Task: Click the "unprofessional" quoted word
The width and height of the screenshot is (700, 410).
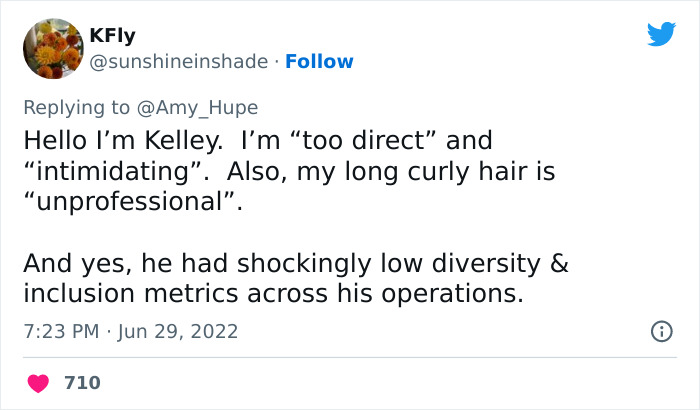Action: pyautogui.click(x=133, y=202)
